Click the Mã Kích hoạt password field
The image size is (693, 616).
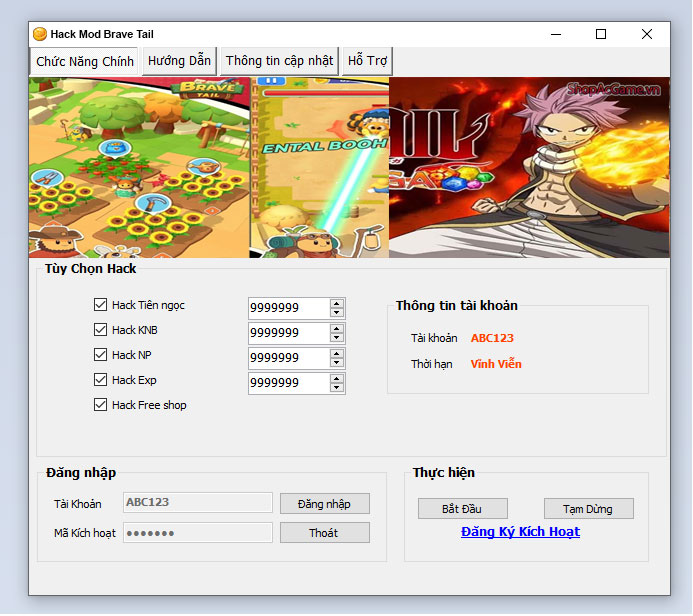click(198, 533)
